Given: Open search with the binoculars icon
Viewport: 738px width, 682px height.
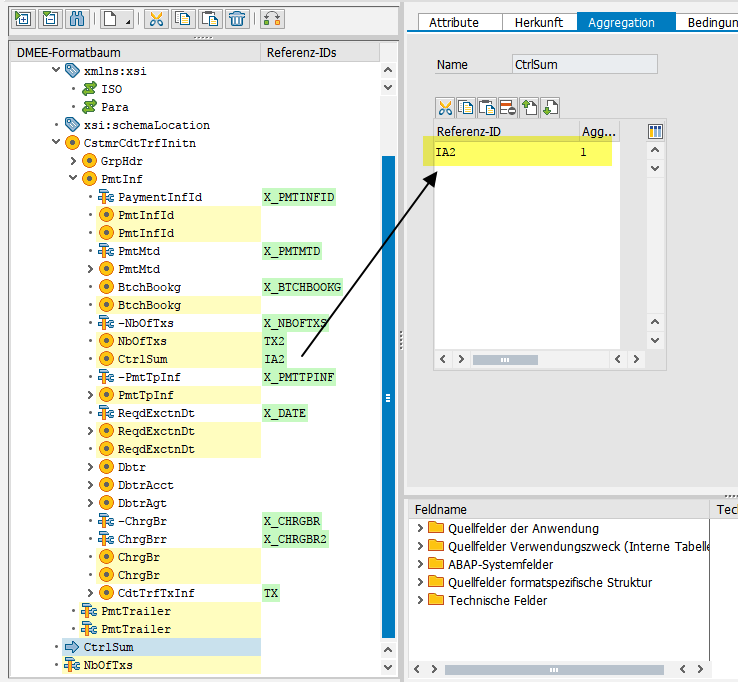Looking at the screenshot, I should coord(76,19).
